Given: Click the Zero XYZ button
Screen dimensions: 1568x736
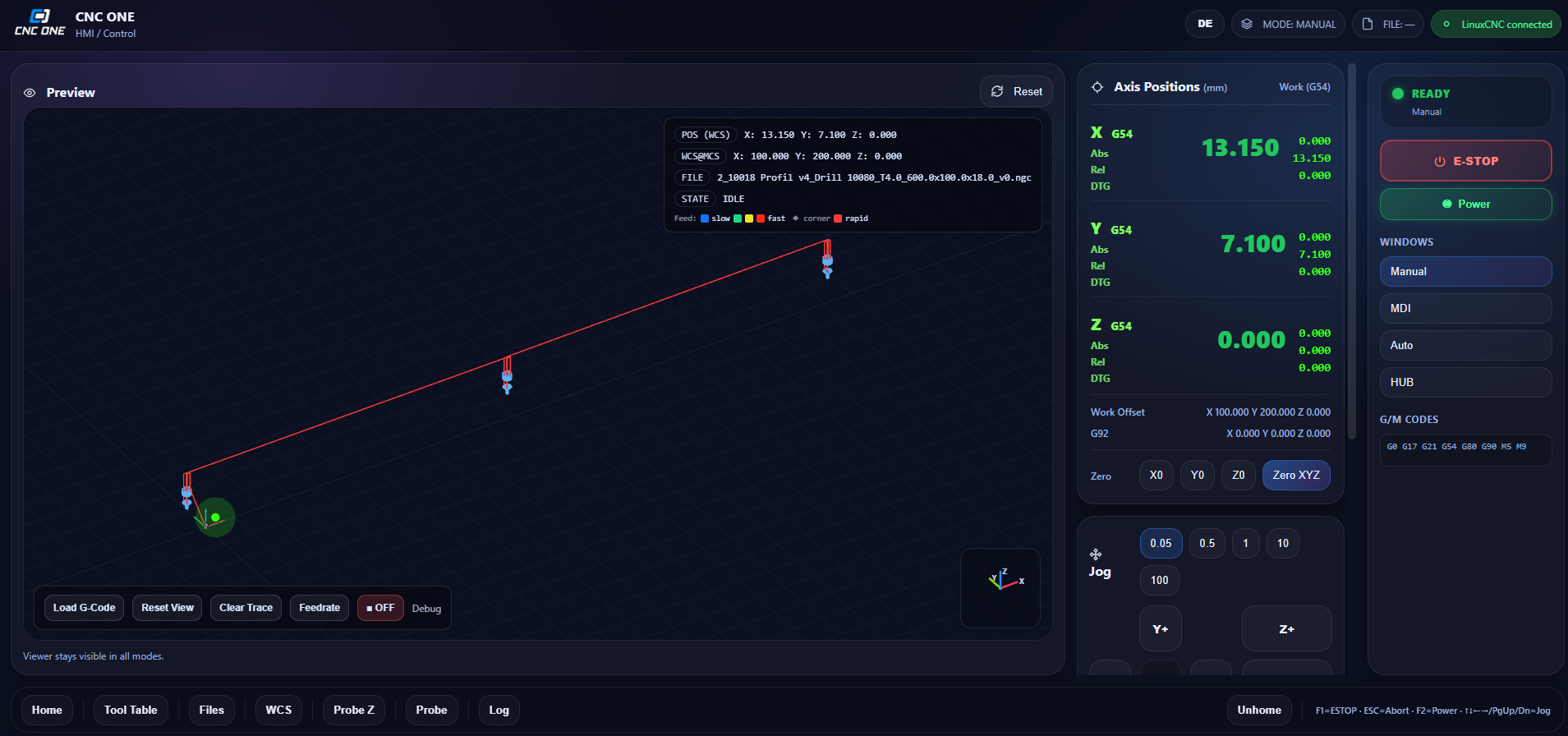Looking at the screenshot, I should click(1295, 476).
